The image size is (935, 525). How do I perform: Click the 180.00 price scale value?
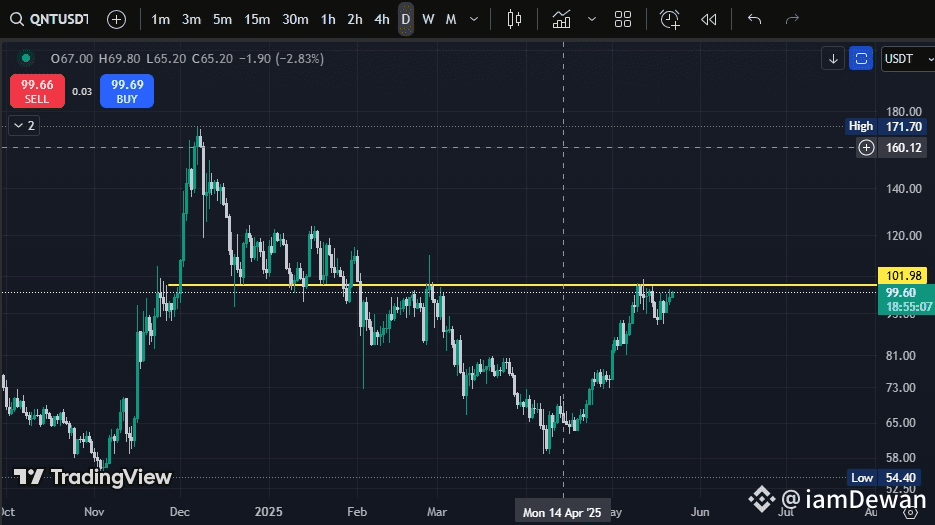903,112
